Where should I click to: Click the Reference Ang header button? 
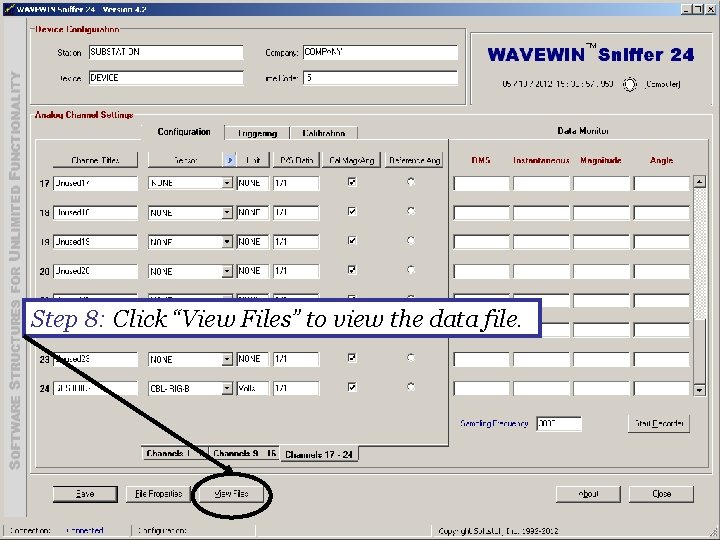pos(414,160)
